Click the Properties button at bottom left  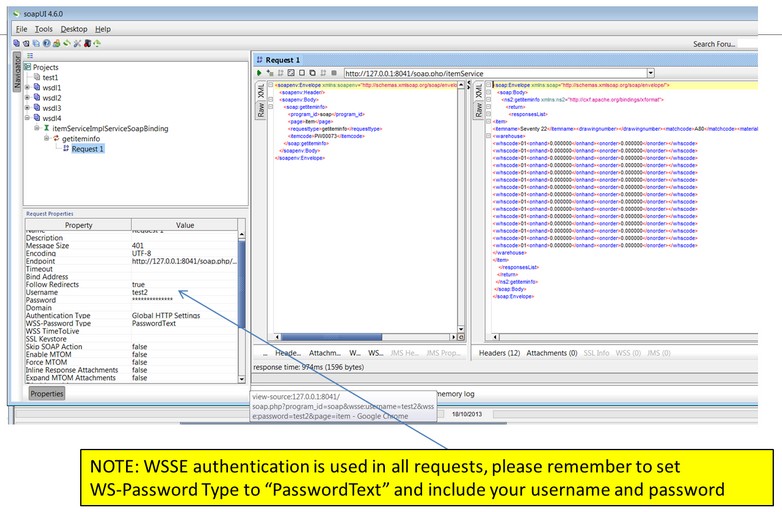(x=46, y=394)
